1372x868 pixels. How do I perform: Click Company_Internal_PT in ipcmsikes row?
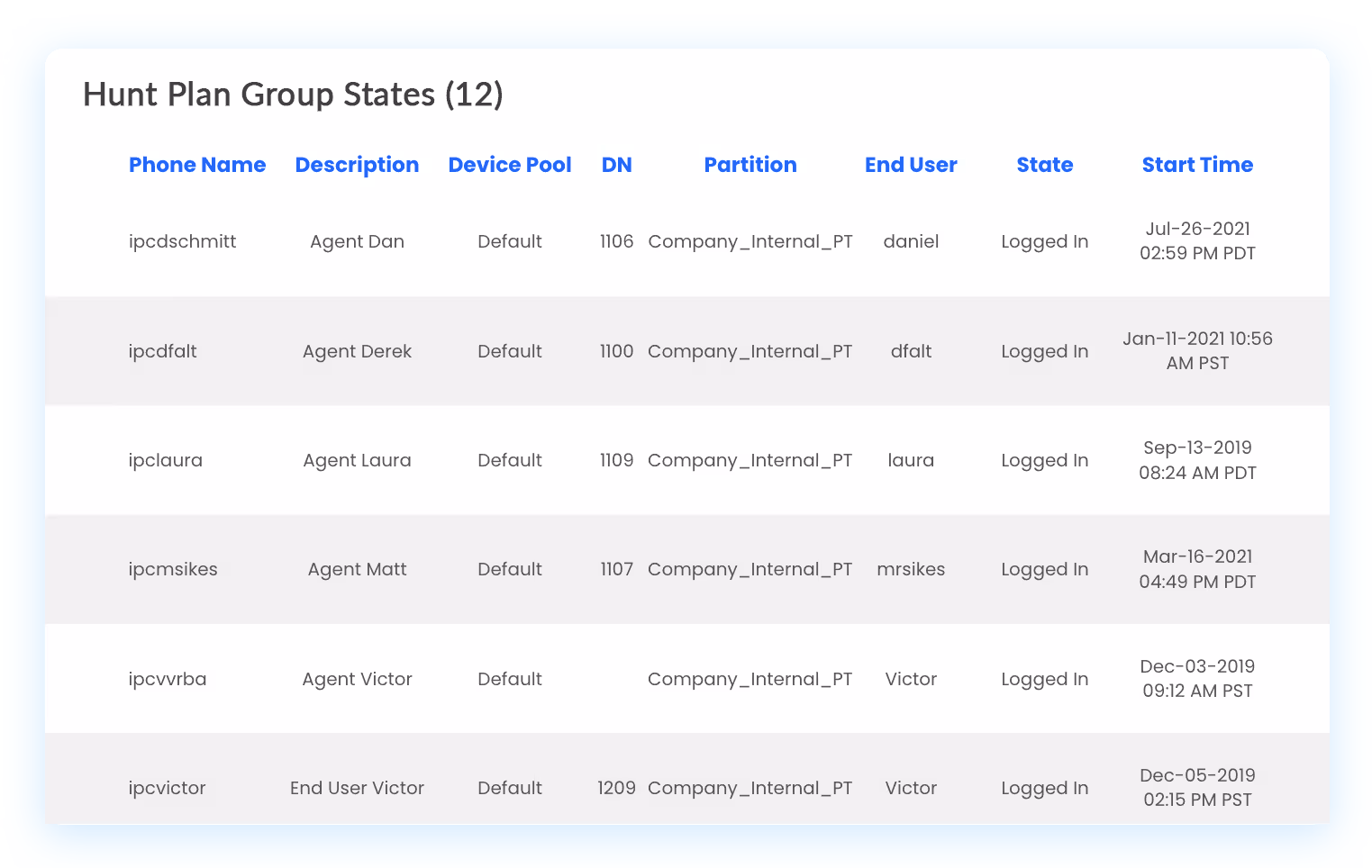coord(750,569)
